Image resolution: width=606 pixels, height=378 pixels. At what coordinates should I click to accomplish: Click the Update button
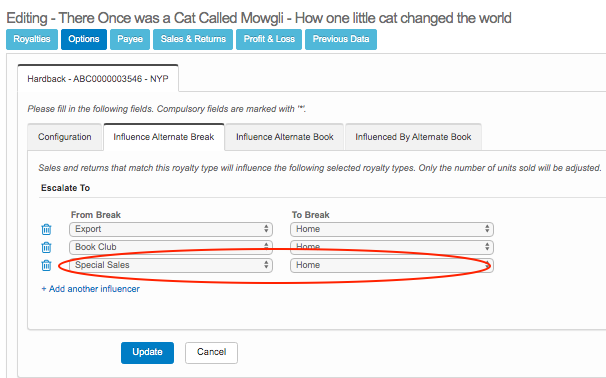tap(147, 352)
